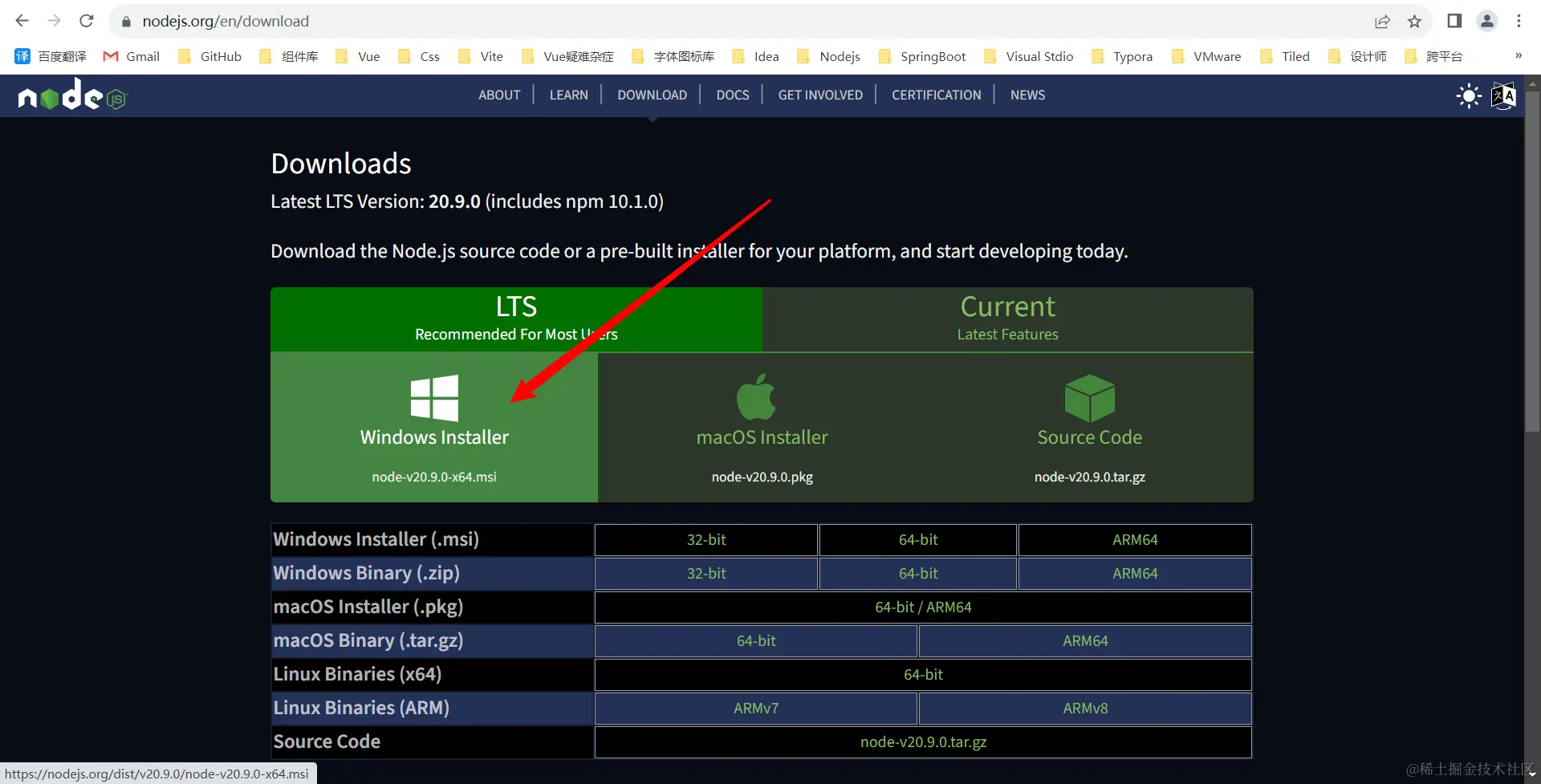Reload the Node.js download page
The width and height of the screenshot is (1541, 784).
(87, 21)
